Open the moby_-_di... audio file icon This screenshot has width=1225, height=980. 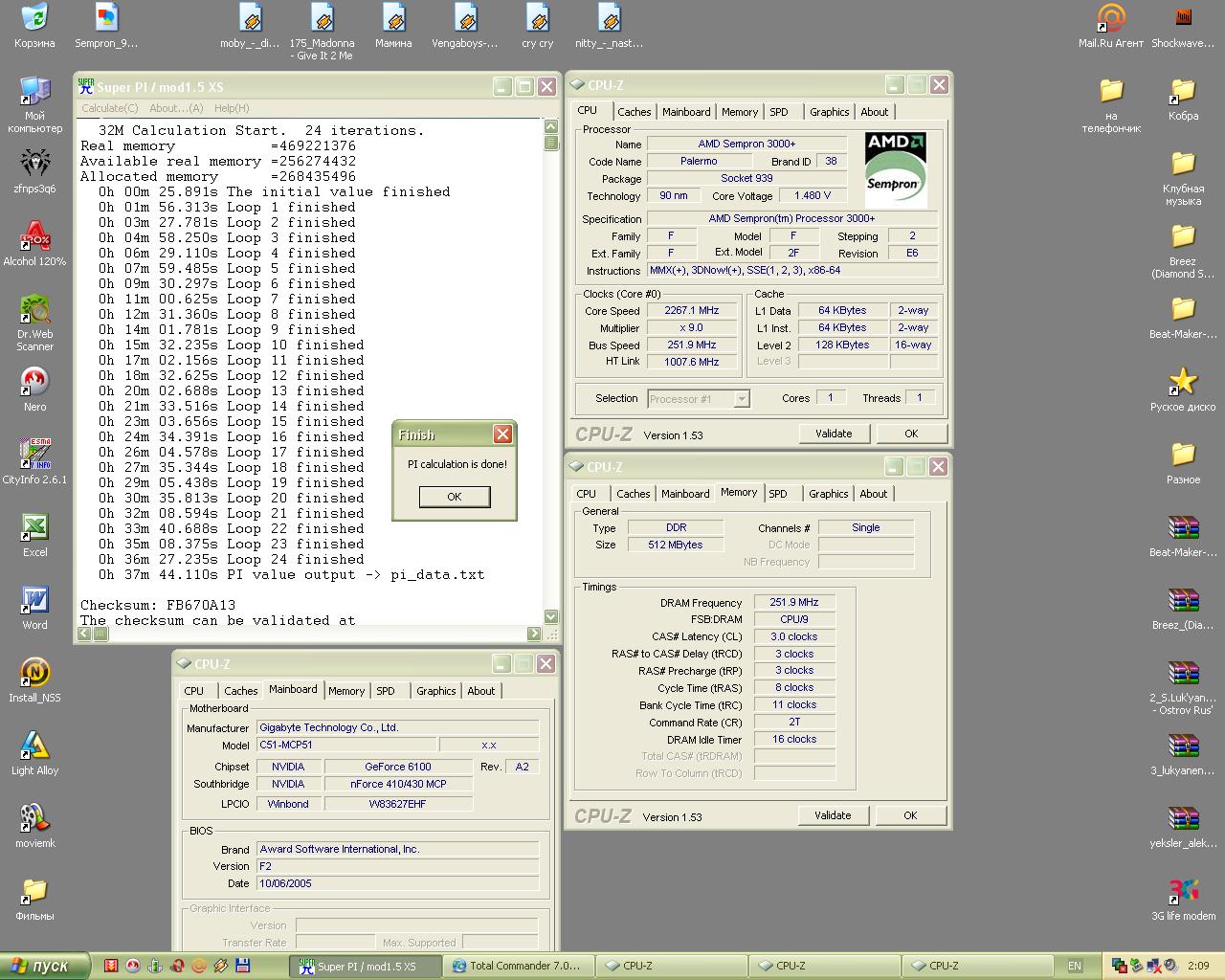(x=250, y=26)
